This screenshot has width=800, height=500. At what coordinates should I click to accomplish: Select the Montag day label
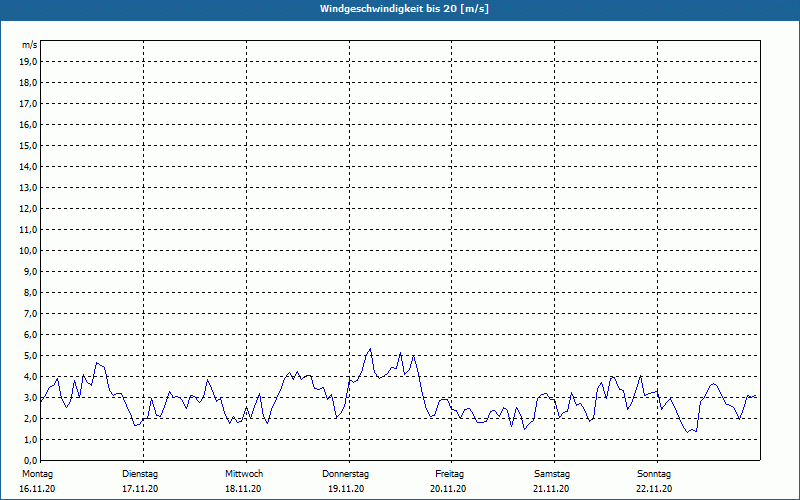click(37, 473)
